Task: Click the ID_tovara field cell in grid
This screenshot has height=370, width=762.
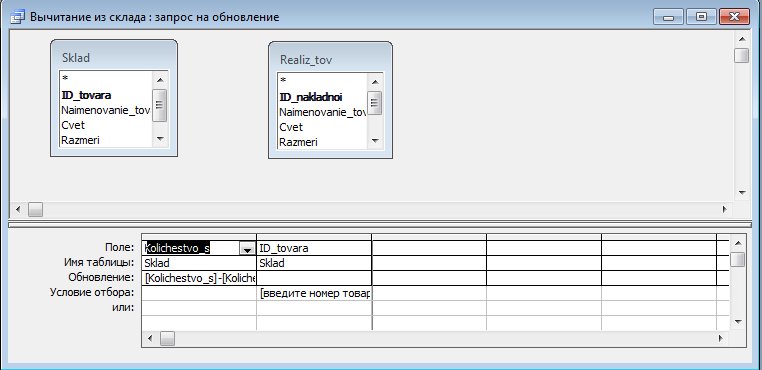Action: pyautogui.click(x=314, y=248)
